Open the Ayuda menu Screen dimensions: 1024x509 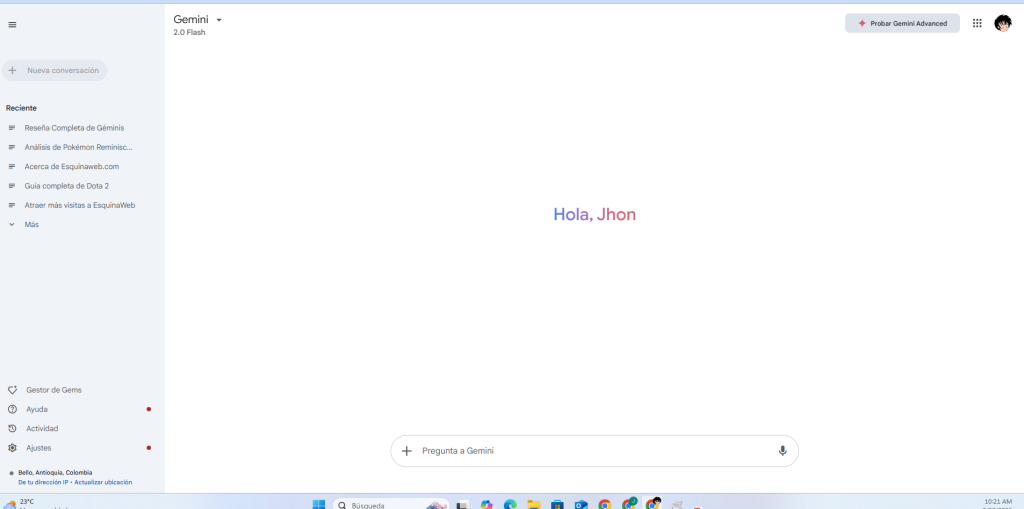click(x=37, y=410)
